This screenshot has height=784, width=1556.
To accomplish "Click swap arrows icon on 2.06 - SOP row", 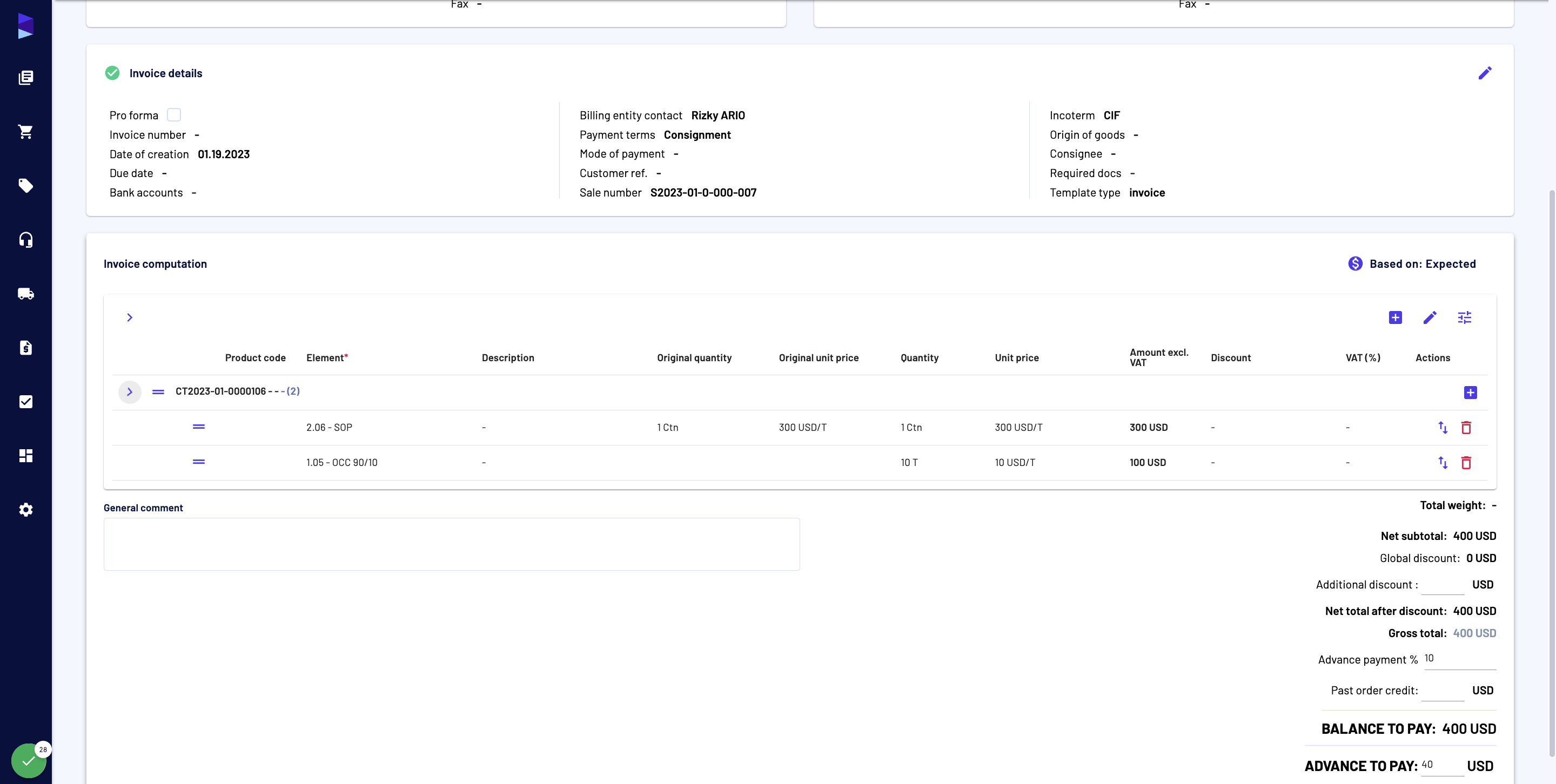I will 1443,427.
